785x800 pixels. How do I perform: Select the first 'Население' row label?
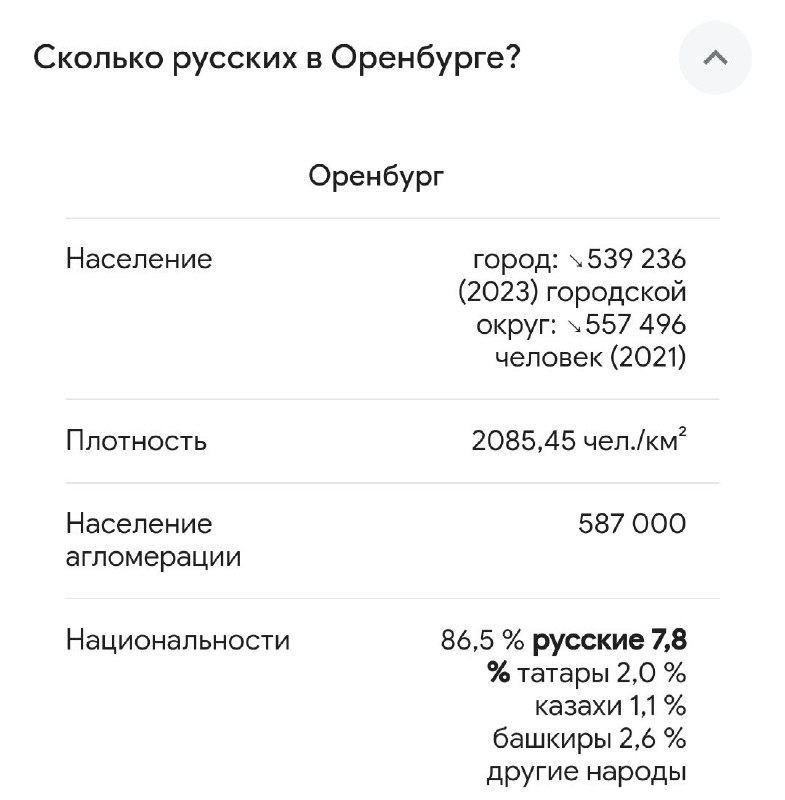tap(139, 259)
